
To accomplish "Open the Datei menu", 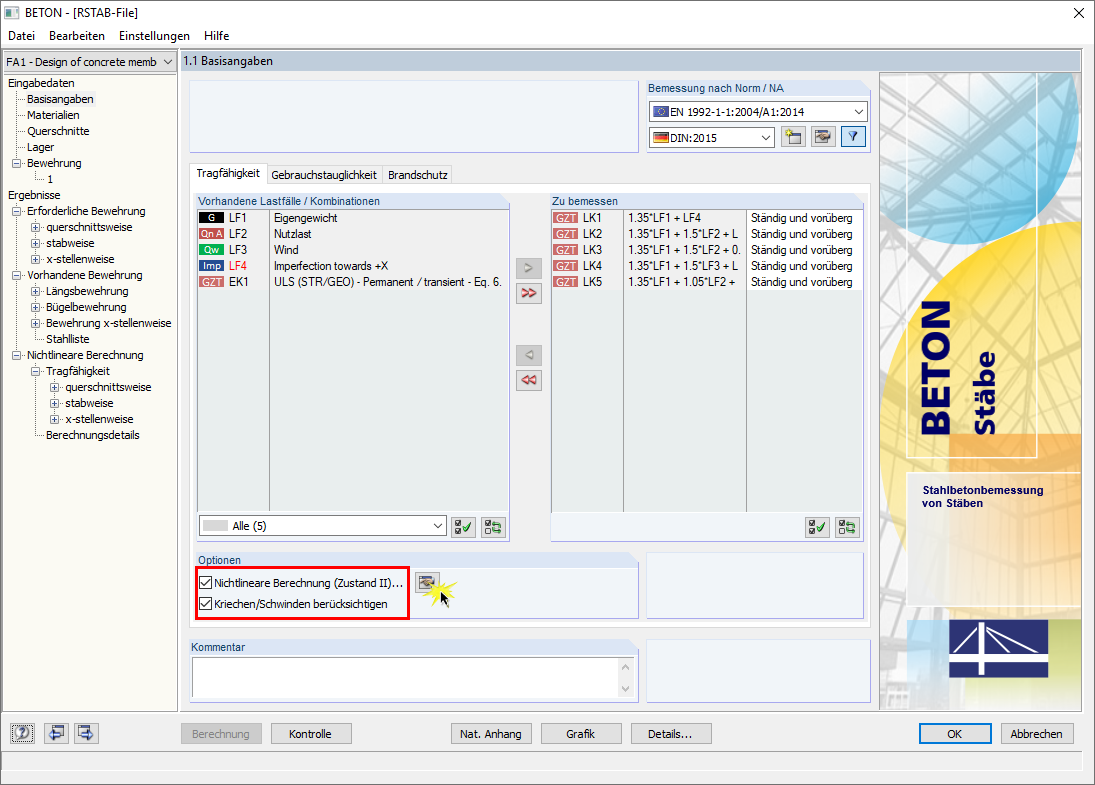I will pos(22,36).
